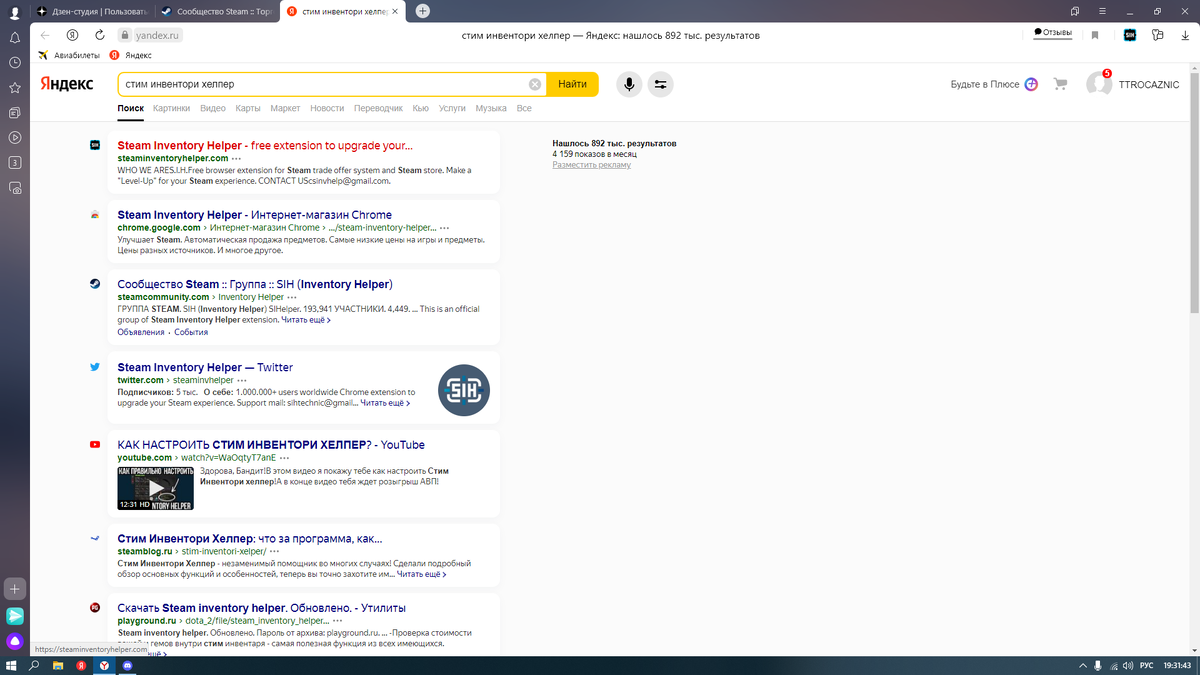Expand Читать ещё in Twitter result
Image resolution: width=1200 pixels, height=675 pixels.
click(385, 403)
